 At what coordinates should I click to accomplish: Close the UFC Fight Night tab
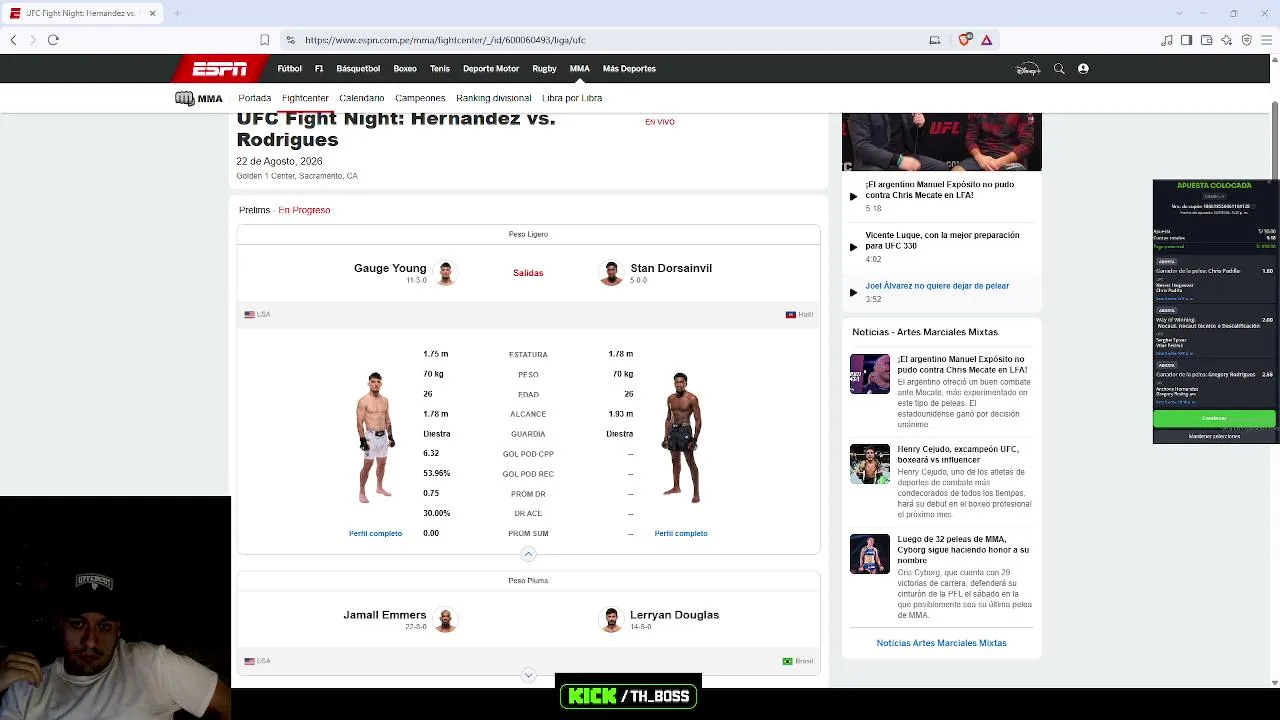pos(153,13)
